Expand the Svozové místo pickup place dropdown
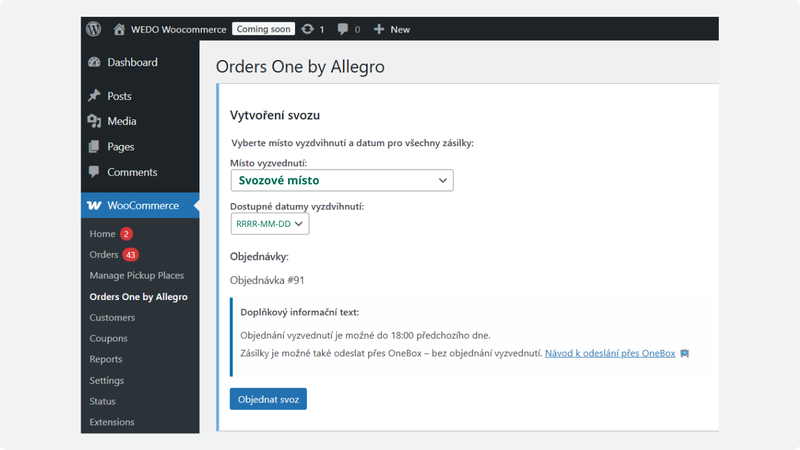The width and height of the screenshot is (800, 450). pyautogui.click(x=342, y=181)
